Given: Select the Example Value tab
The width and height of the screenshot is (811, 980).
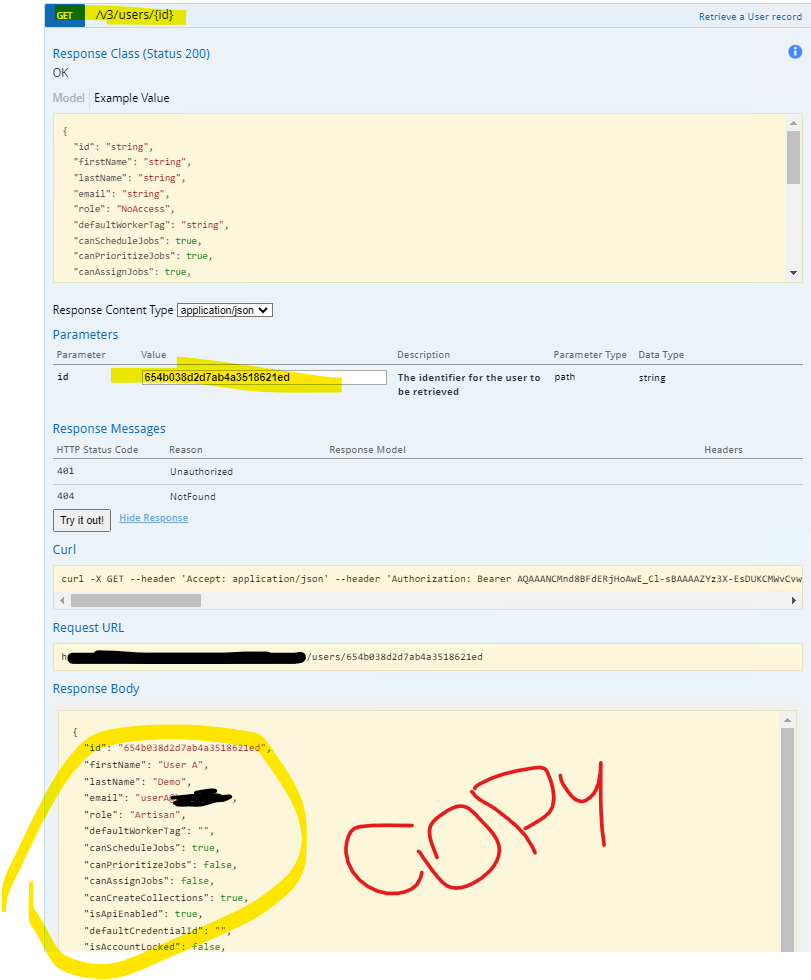Looking at the screenshot, I should pos(131,98).
